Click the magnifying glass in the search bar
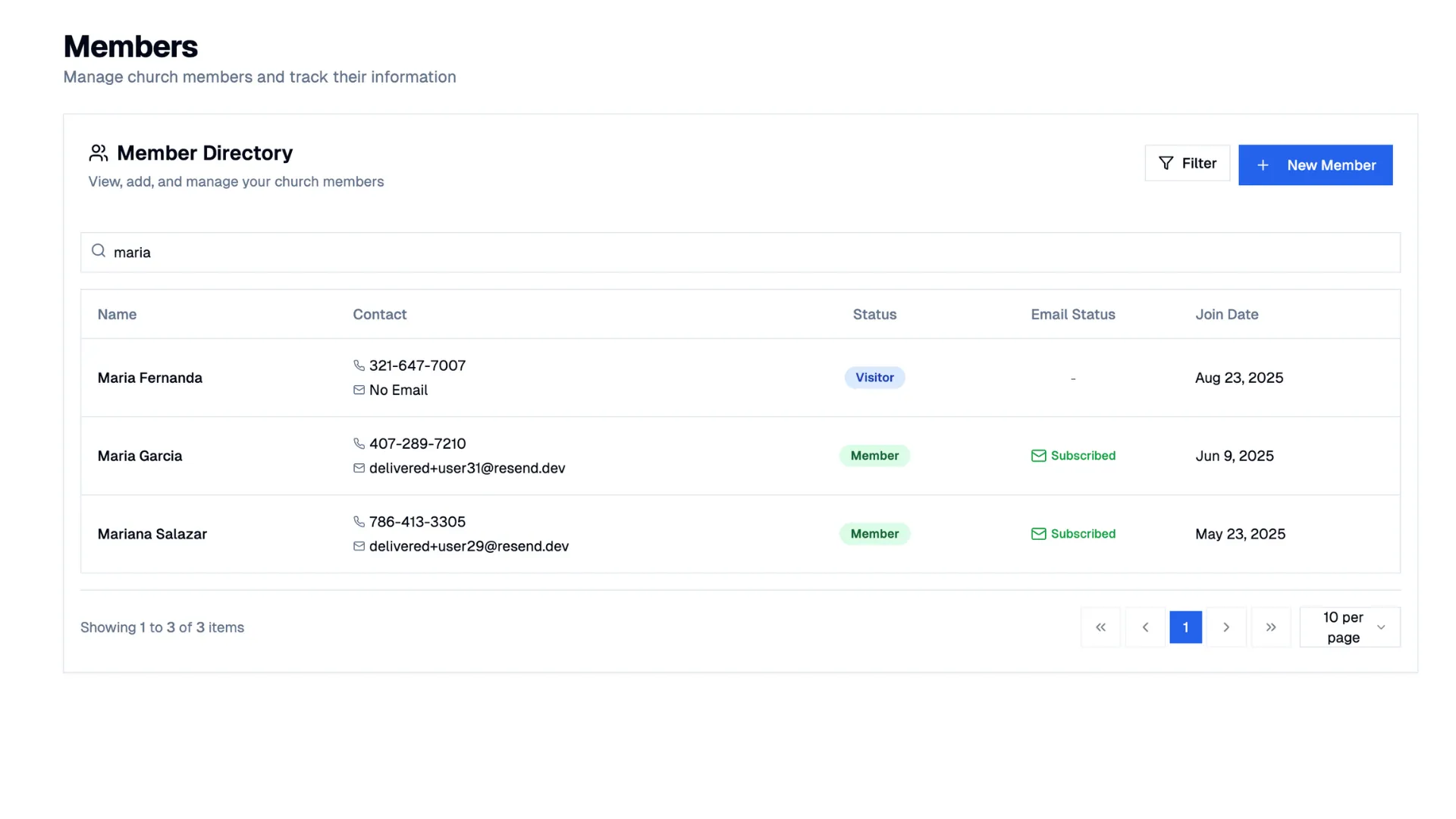Viewport: 1456px width, 819px height. 99,250
